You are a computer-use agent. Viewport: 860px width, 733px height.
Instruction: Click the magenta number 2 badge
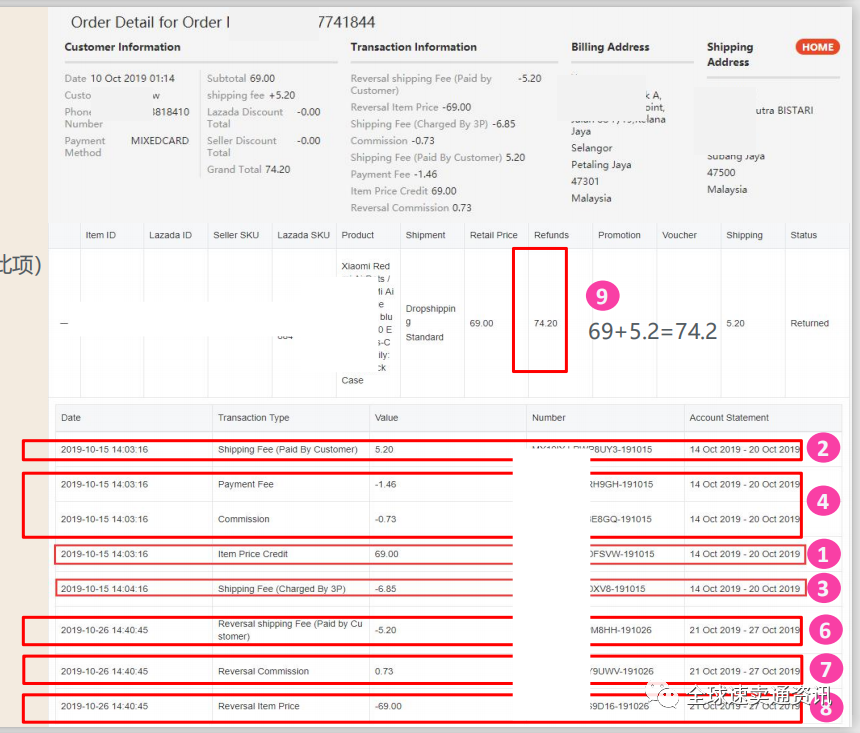(x=822, y=448)
